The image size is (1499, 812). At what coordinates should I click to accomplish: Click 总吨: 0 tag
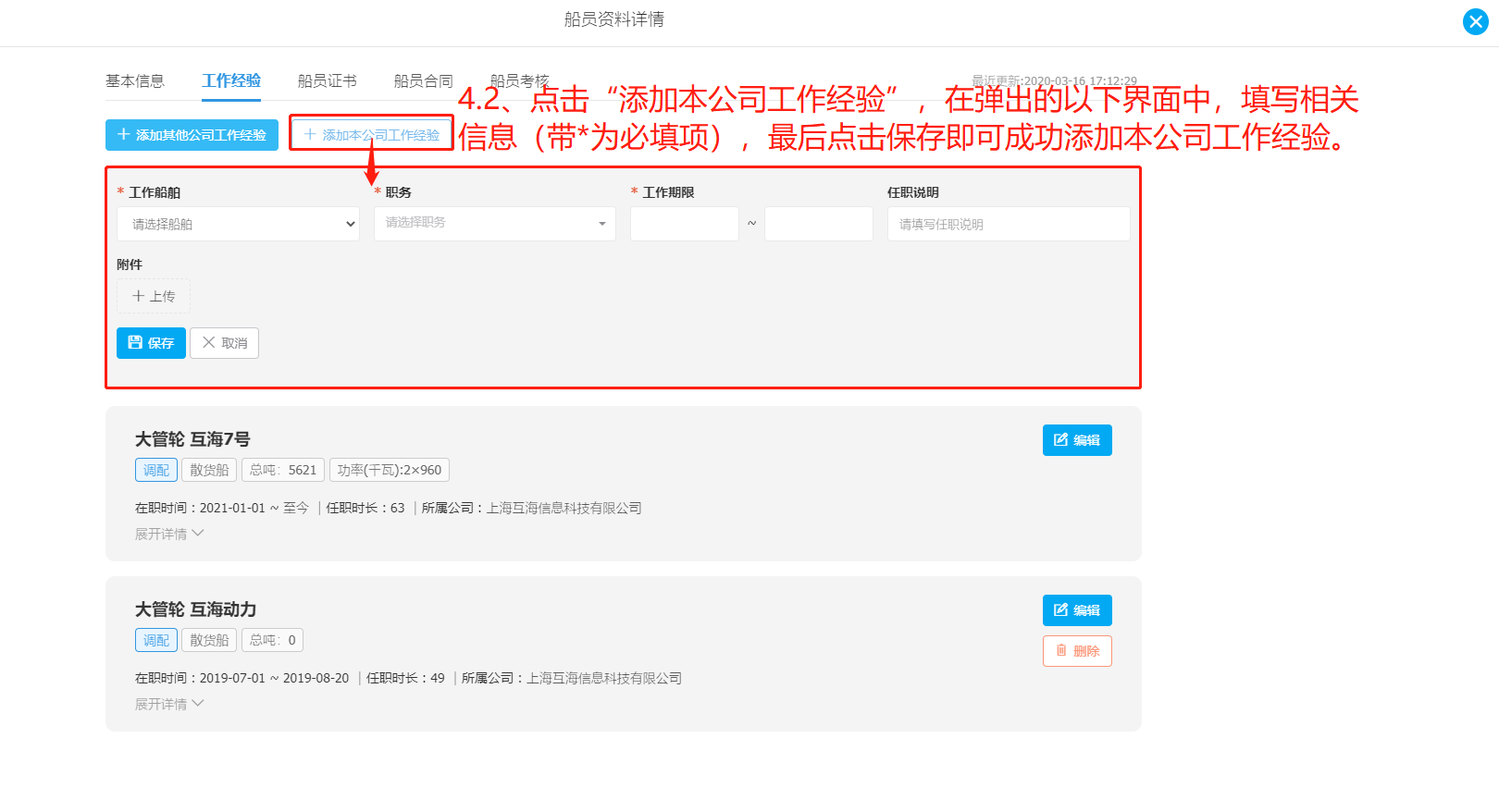273,640
